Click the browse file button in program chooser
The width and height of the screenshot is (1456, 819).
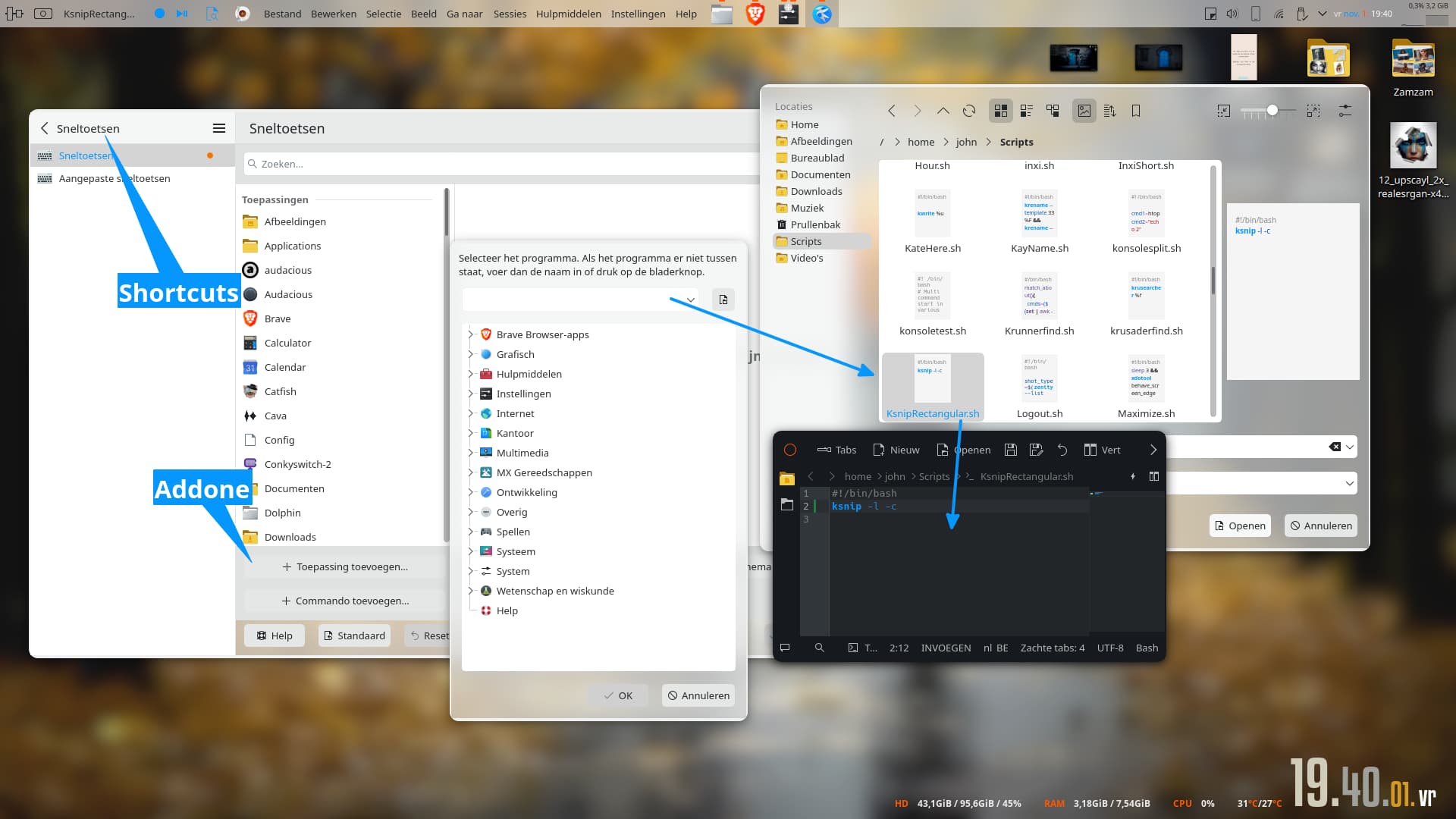[723, 300]
